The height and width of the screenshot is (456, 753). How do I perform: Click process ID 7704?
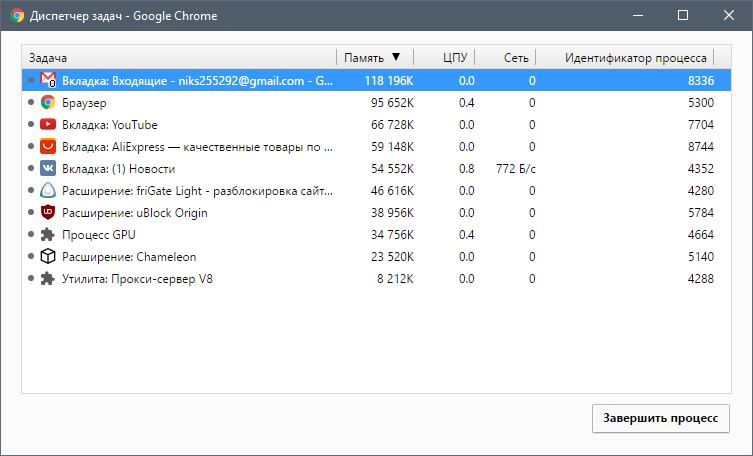(x=701, y=125)
